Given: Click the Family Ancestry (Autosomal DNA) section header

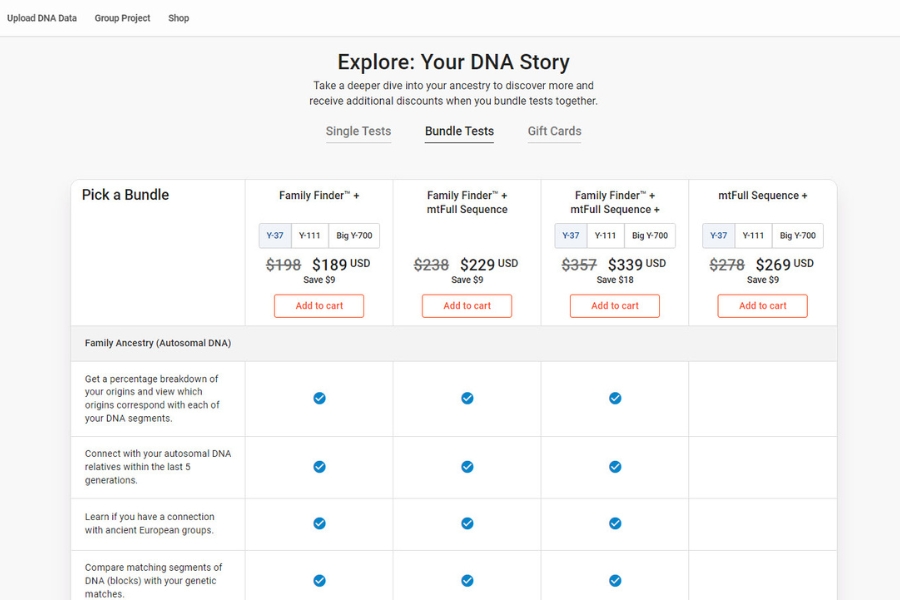Looking at the screenshot, I should pyautogui.click(x=158, y=343).
